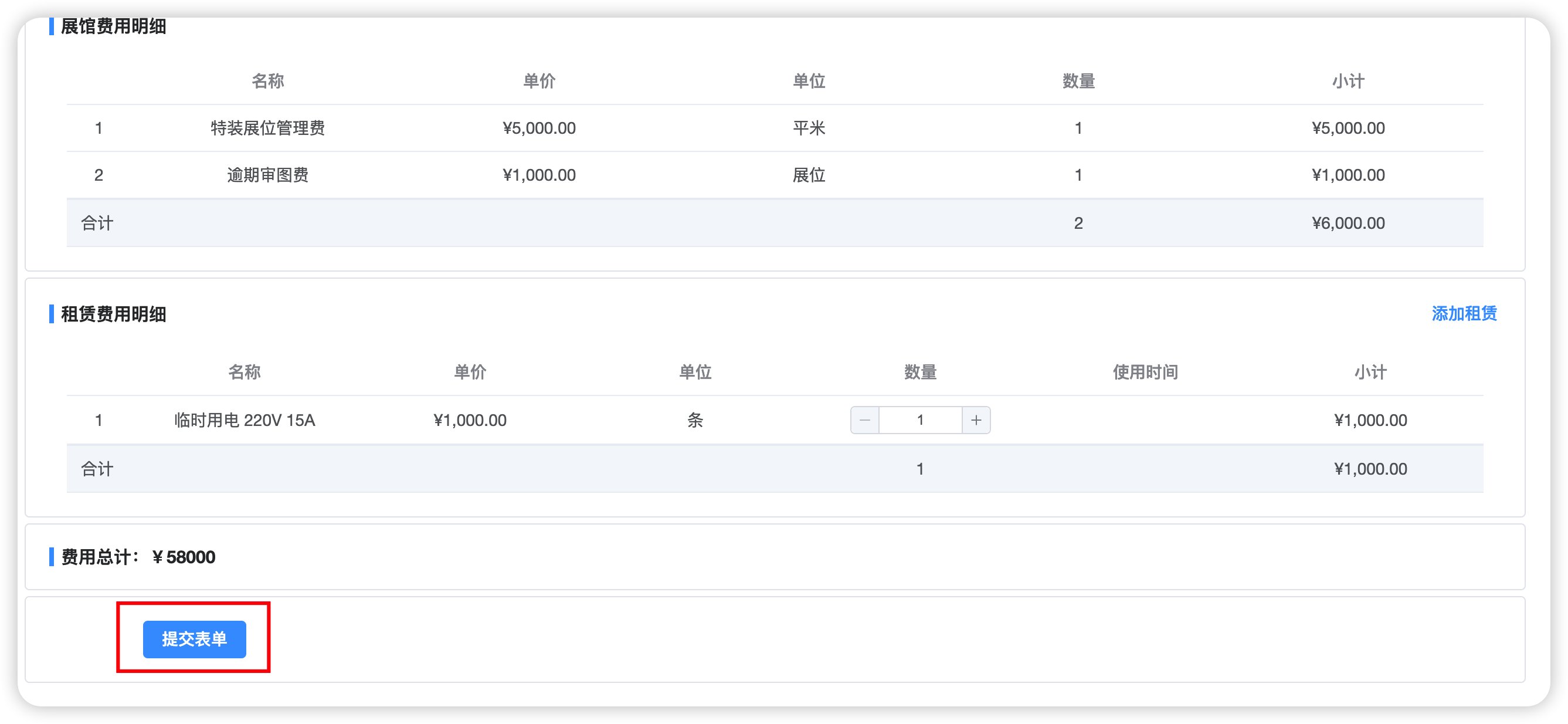Click the rental quantity input field

pyautogui.click(x=919, y=420)
